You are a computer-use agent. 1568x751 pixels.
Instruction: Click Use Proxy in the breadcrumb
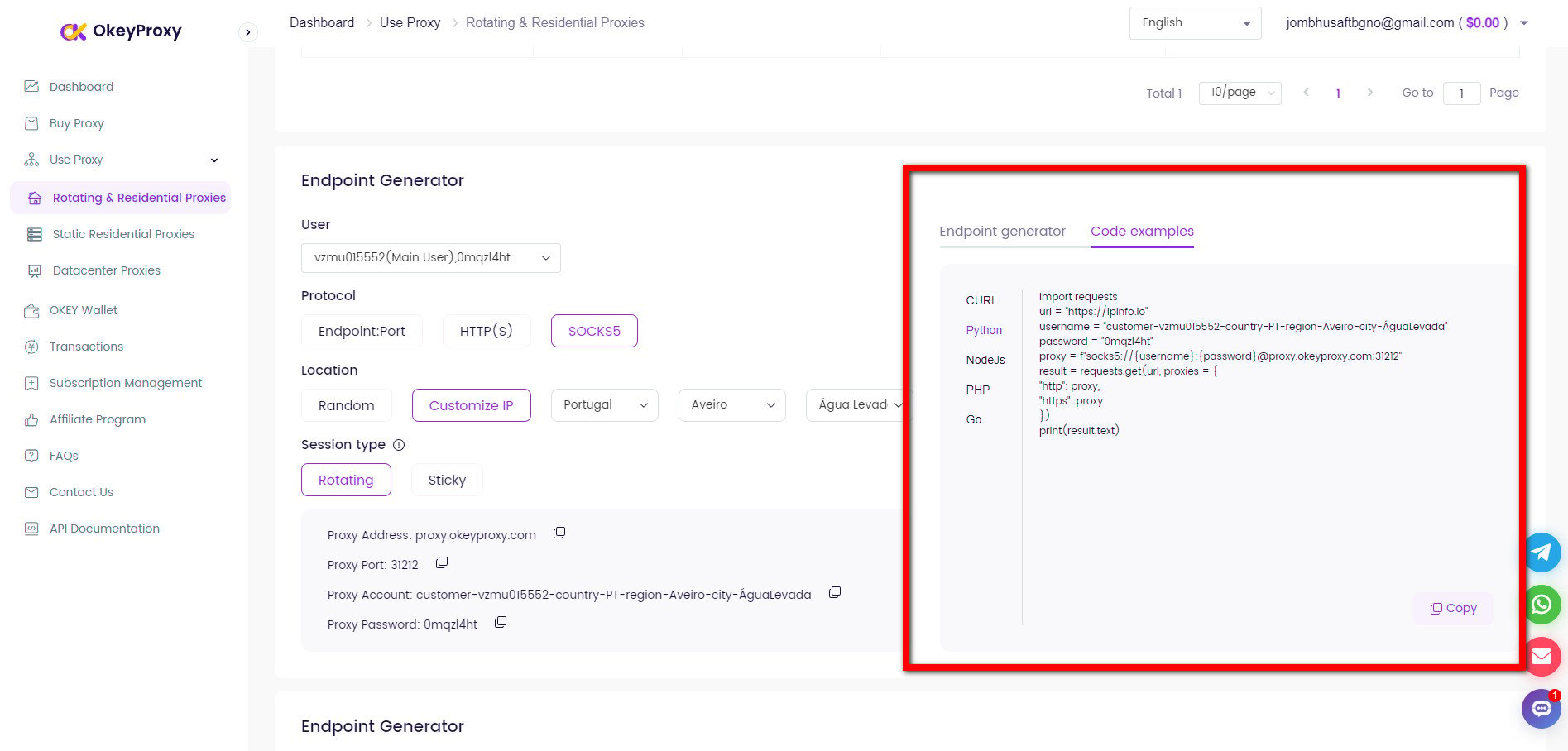pyautogui.click(x=410, y=22)
